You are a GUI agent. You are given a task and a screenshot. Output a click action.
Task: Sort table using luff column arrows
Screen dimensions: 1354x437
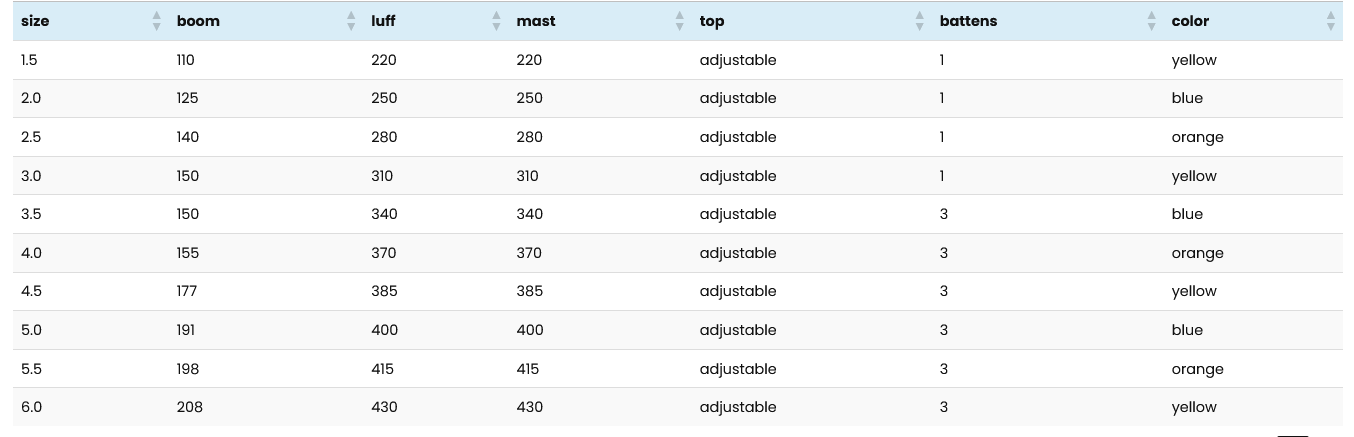[496, 21]
